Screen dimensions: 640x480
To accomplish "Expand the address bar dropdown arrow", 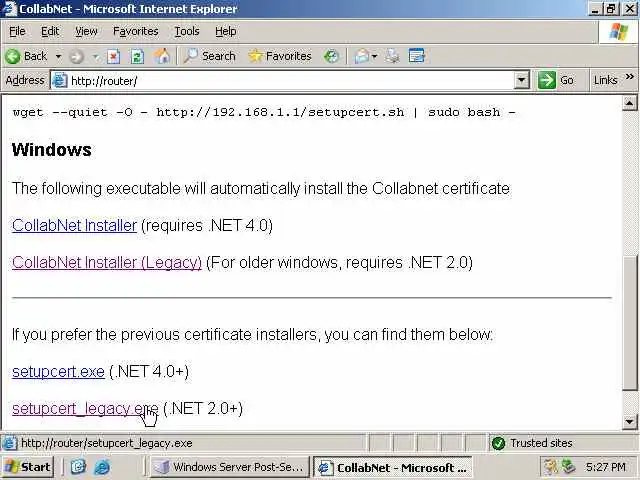I will [x=521, y=80].
